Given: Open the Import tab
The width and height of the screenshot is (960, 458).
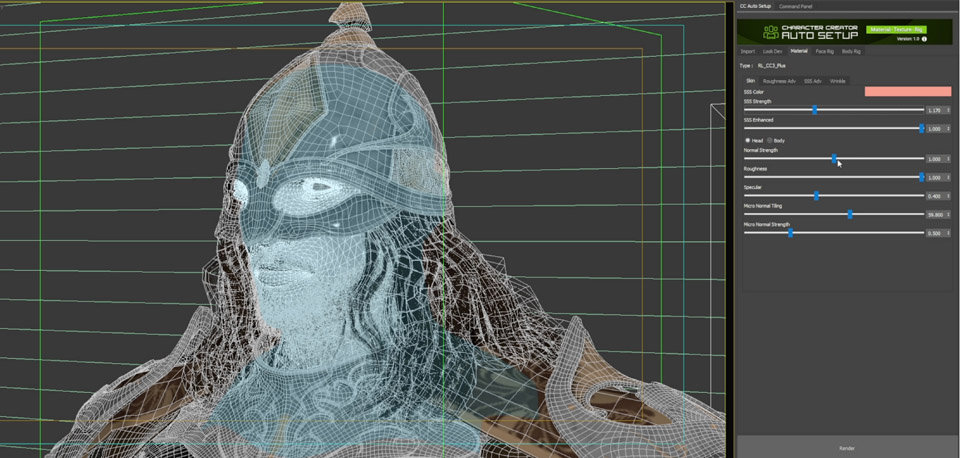Looking at the screenshot, I should click(747, 51).
